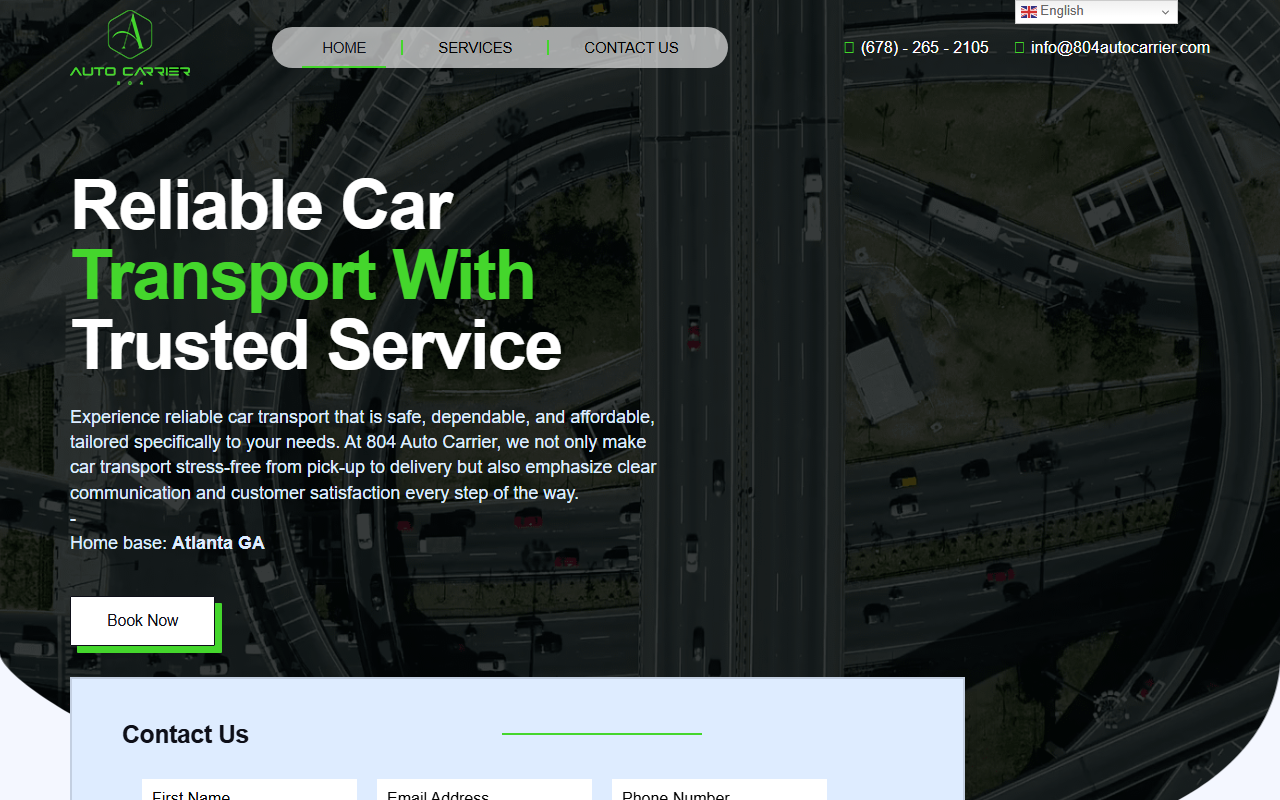This screenshot has width=1280, height=800.
Task: Click the 'Trusted Service' headline text
Action: pos(316,345)
